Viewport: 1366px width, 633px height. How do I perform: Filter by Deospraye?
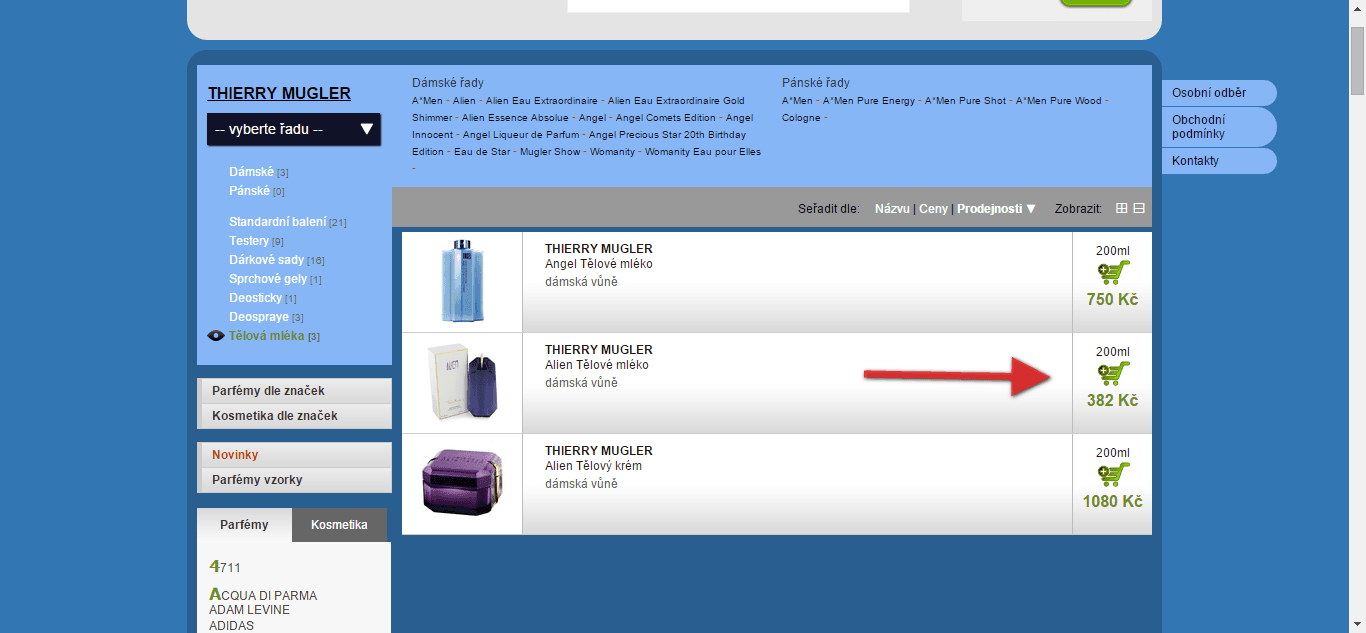[259, 317]
